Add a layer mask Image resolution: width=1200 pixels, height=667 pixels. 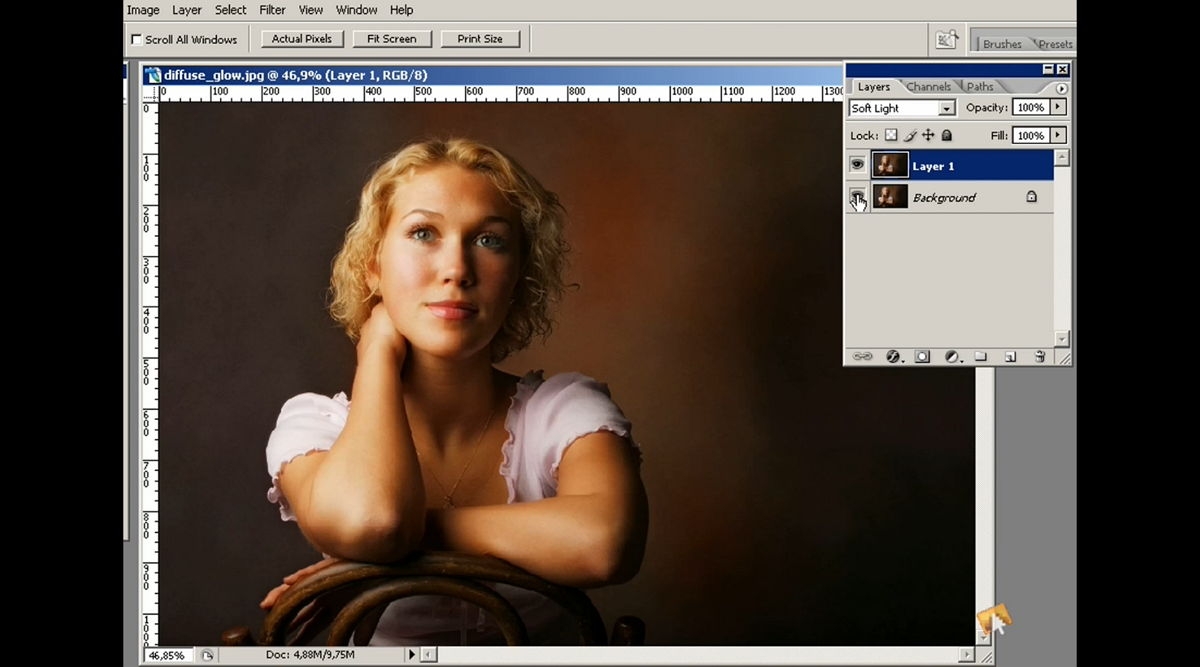[x=922, y=356]
